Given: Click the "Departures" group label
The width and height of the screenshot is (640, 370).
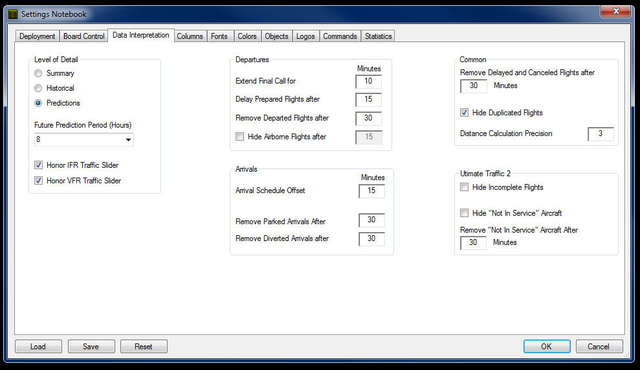Looking at the screenshot, I should click(252, 60).
